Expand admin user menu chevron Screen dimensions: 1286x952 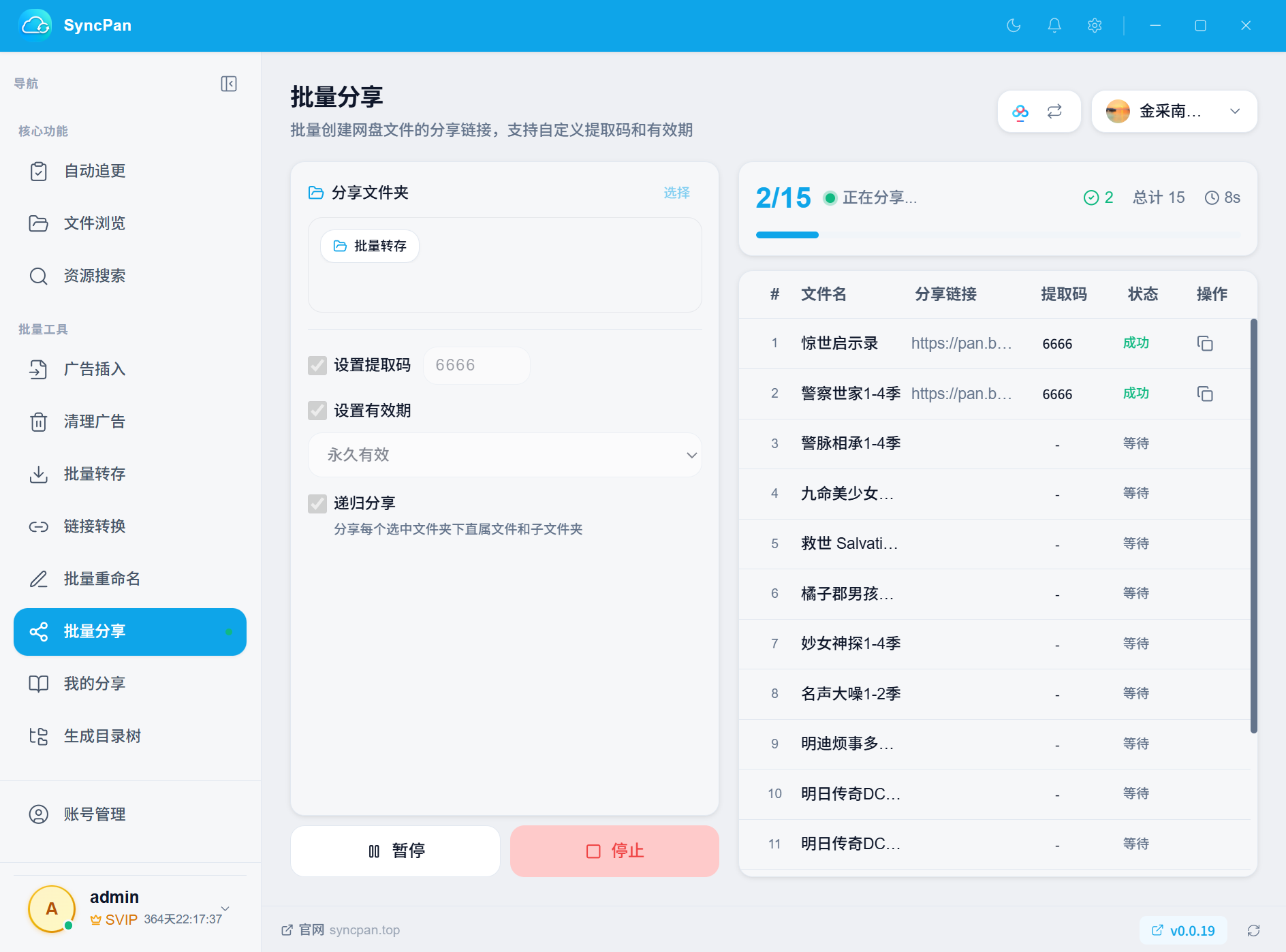coord(225,908)
